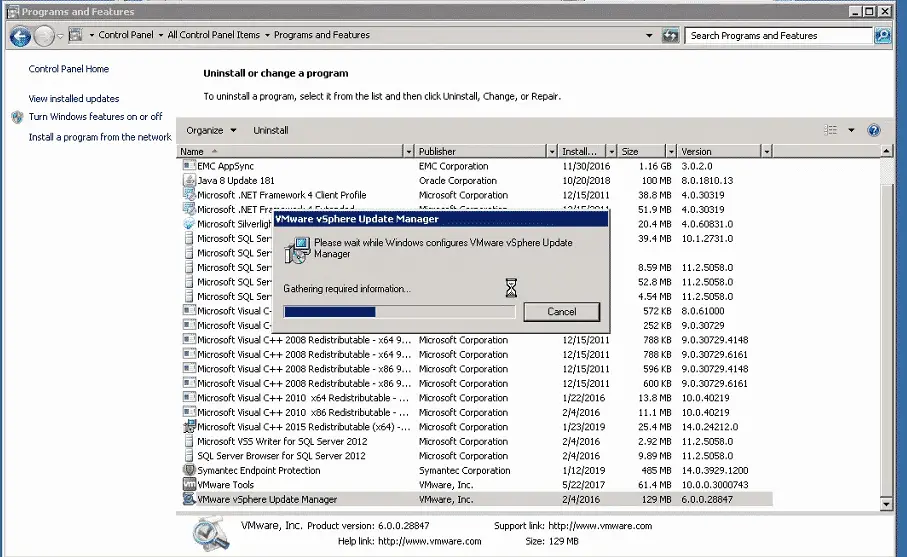Open the help question mark icon
907x557 pixels.
point(873,130)
